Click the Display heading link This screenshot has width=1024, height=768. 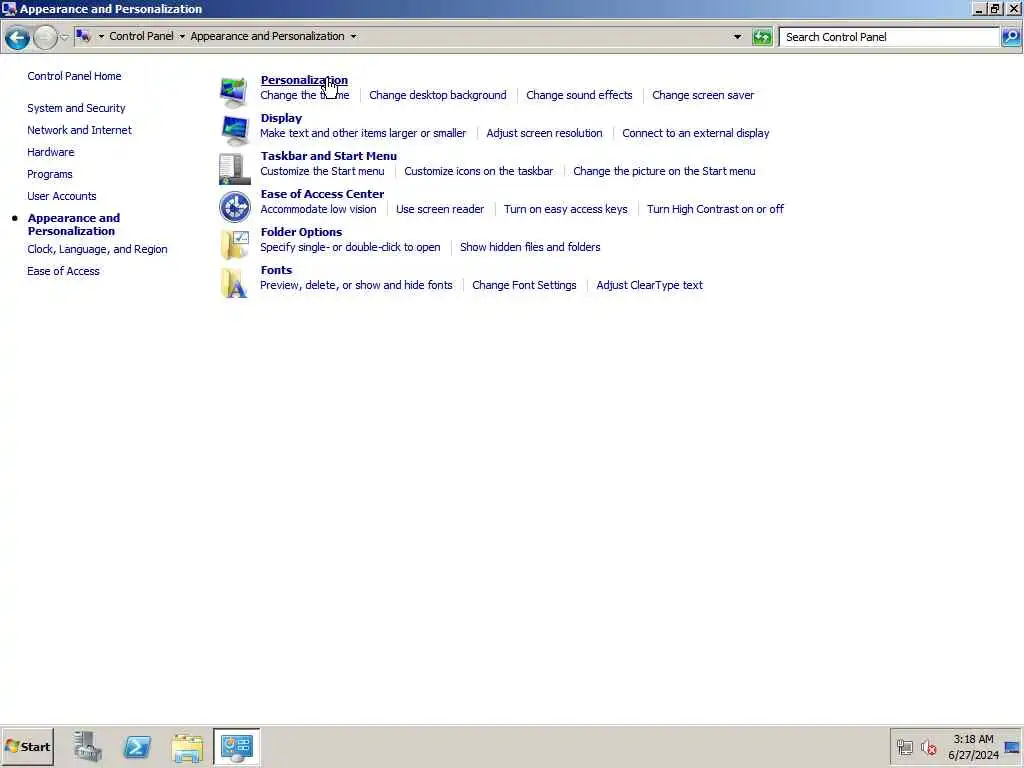coord(281,118)
